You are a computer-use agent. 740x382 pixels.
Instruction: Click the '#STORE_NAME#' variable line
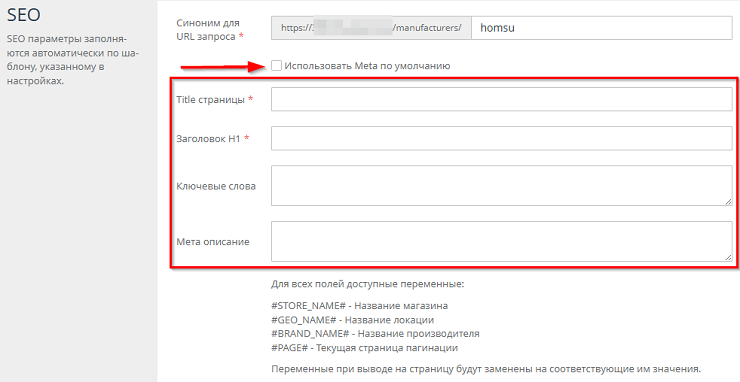pyautogui.click(x=360, y=306)
